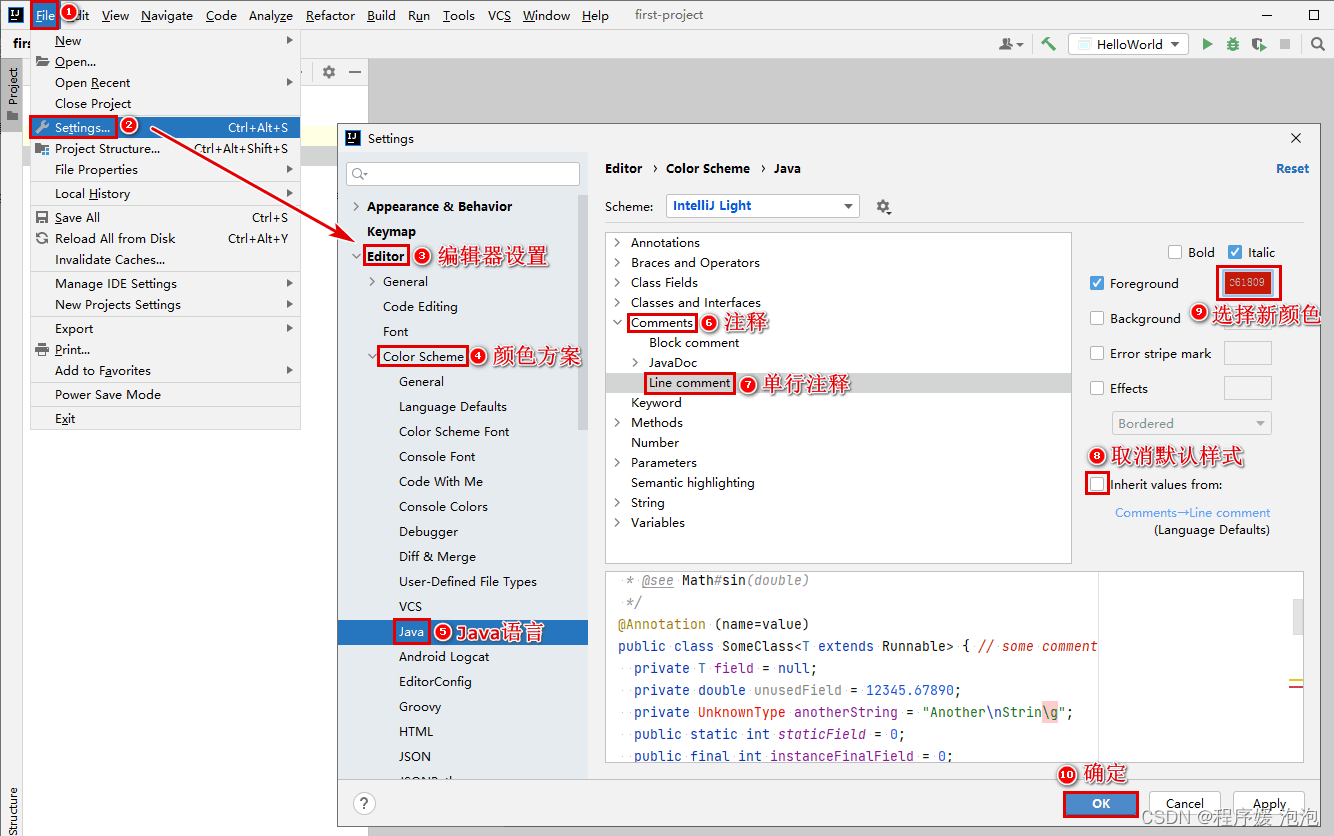This screenshot has height=836, width=1334.
Task: Run HelloWorld with Coverage icon
Action: [x=1259, y=44]
